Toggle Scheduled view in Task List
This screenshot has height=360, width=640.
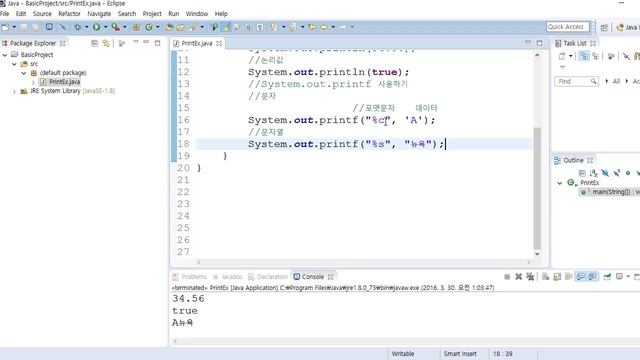pyautogui.click(x=596, y=56)
